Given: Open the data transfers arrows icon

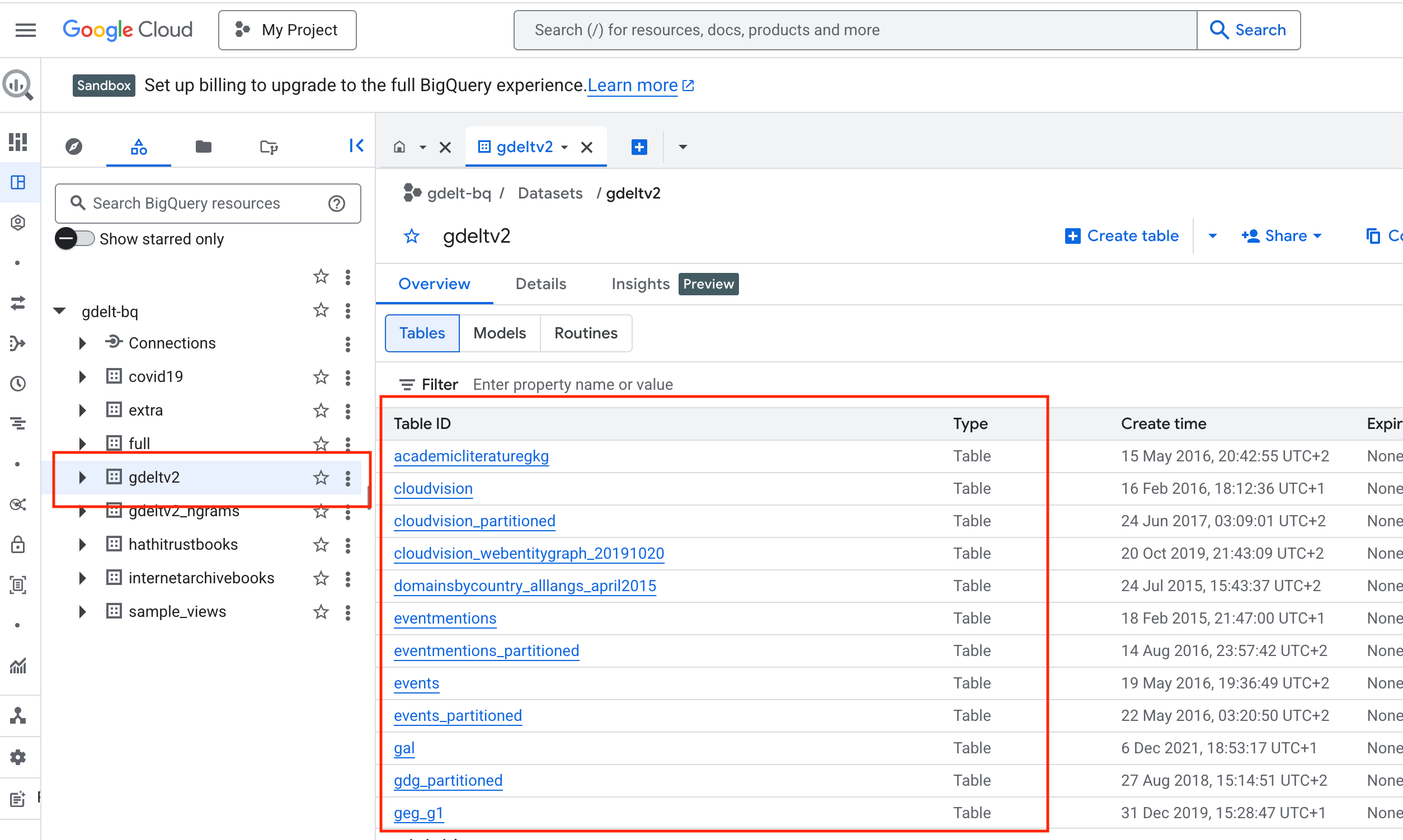Looking at the screenshot, I should [x=18, y=303].
